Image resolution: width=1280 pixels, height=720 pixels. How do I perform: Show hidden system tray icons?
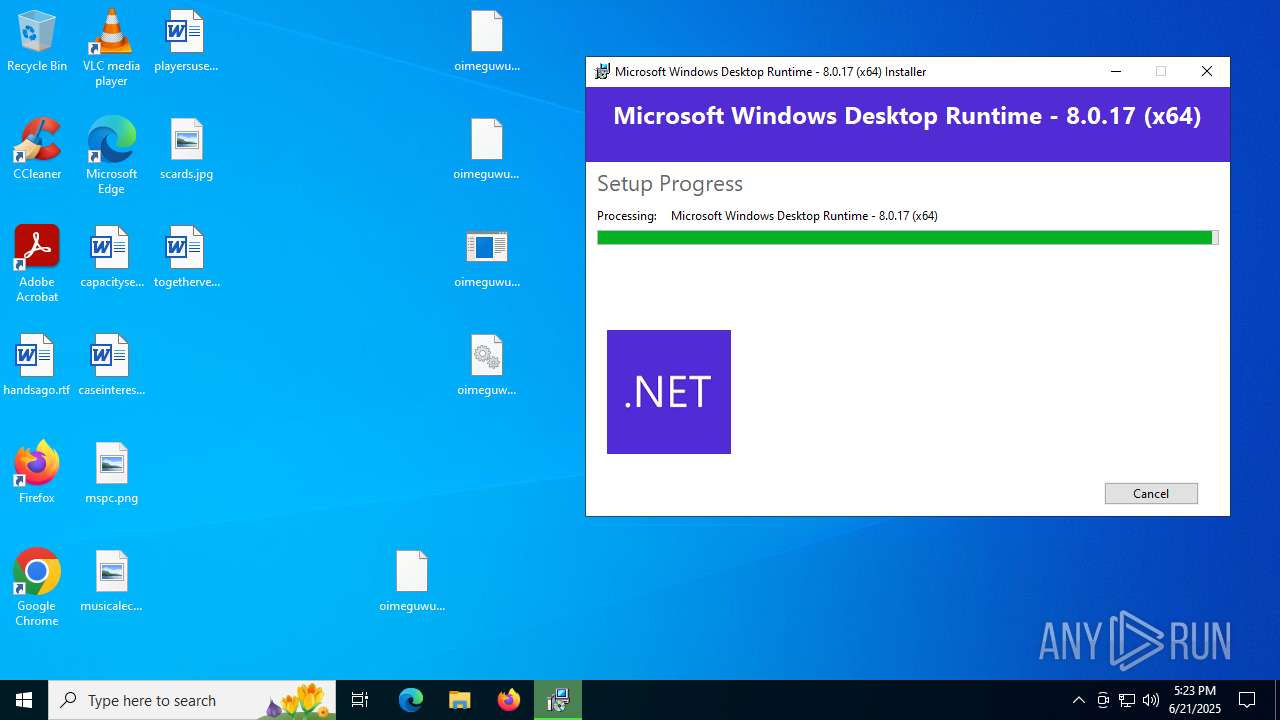(1078, 700)
